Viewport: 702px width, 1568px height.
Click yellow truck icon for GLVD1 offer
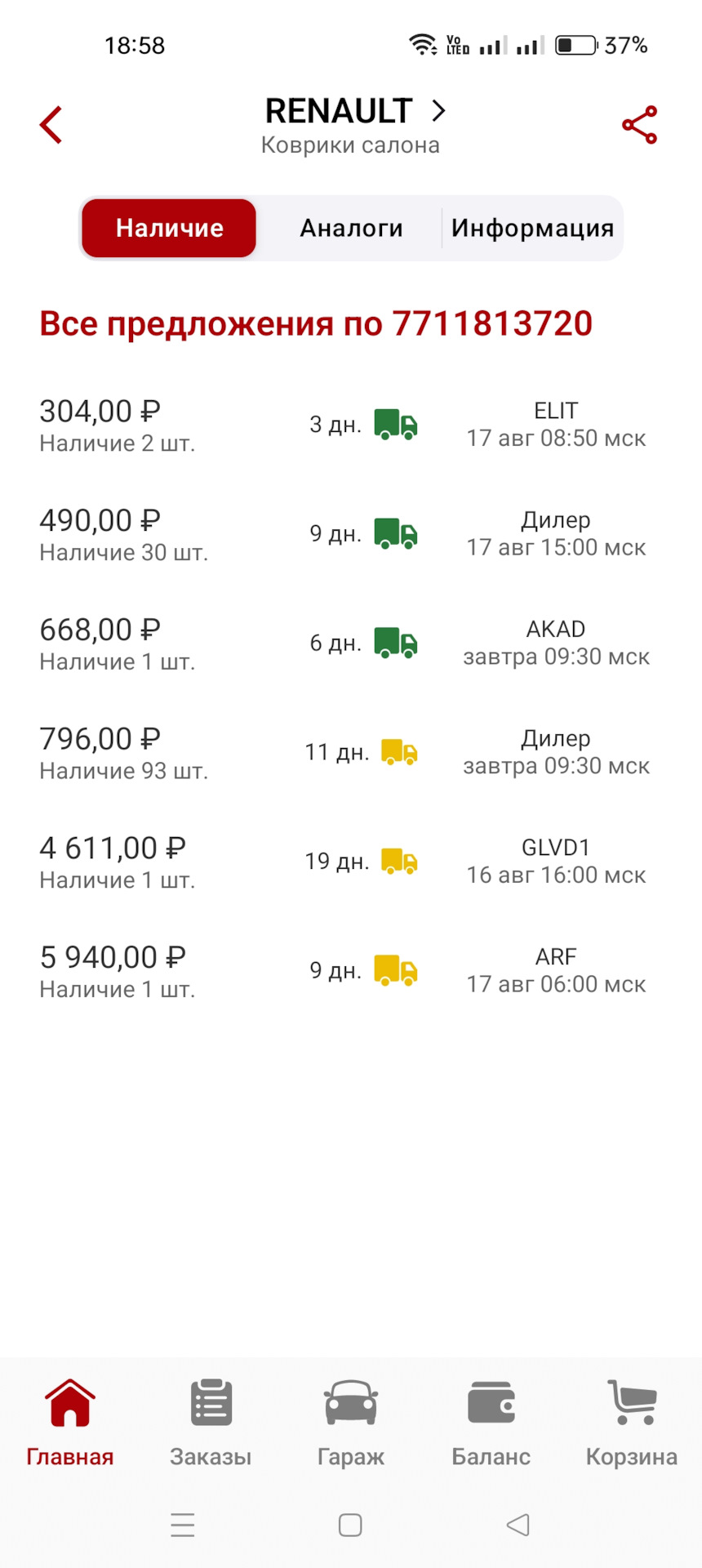[399, 861]
